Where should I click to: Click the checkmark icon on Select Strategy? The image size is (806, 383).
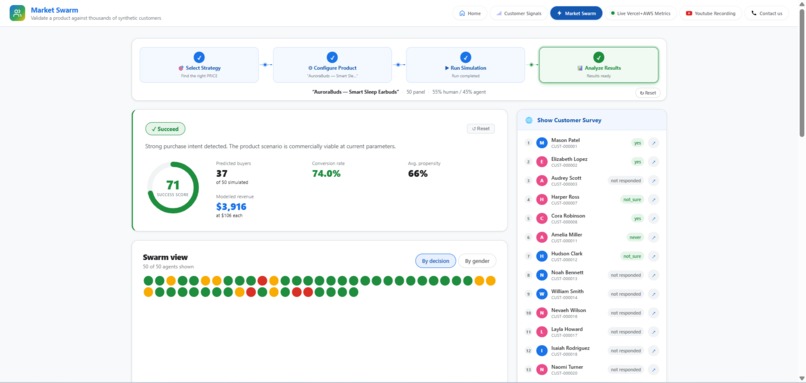pyautogui.click(x=199, y=57)
